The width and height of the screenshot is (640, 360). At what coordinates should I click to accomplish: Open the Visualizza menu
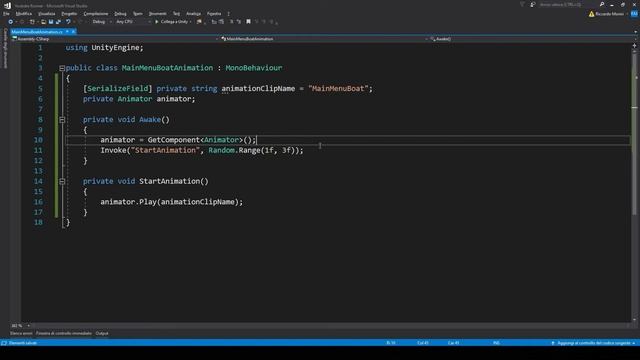click(x=47, y=14)
